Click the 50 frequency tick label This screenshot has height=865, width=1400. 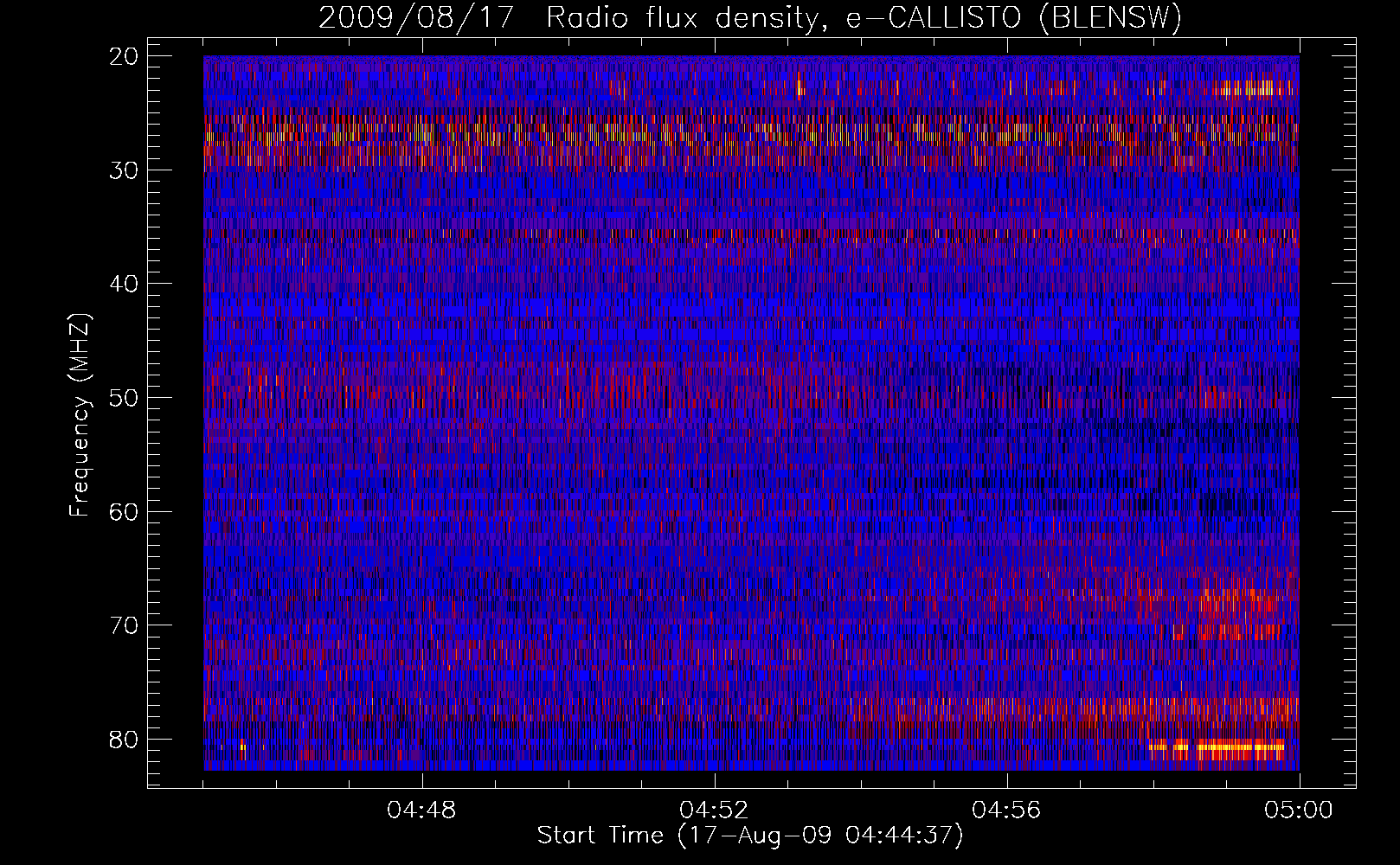point(125,398)
